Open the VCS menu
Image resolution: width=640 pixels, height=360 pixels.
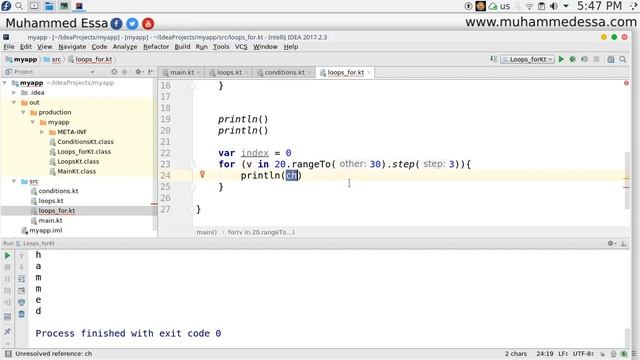[x=241, y=47]
